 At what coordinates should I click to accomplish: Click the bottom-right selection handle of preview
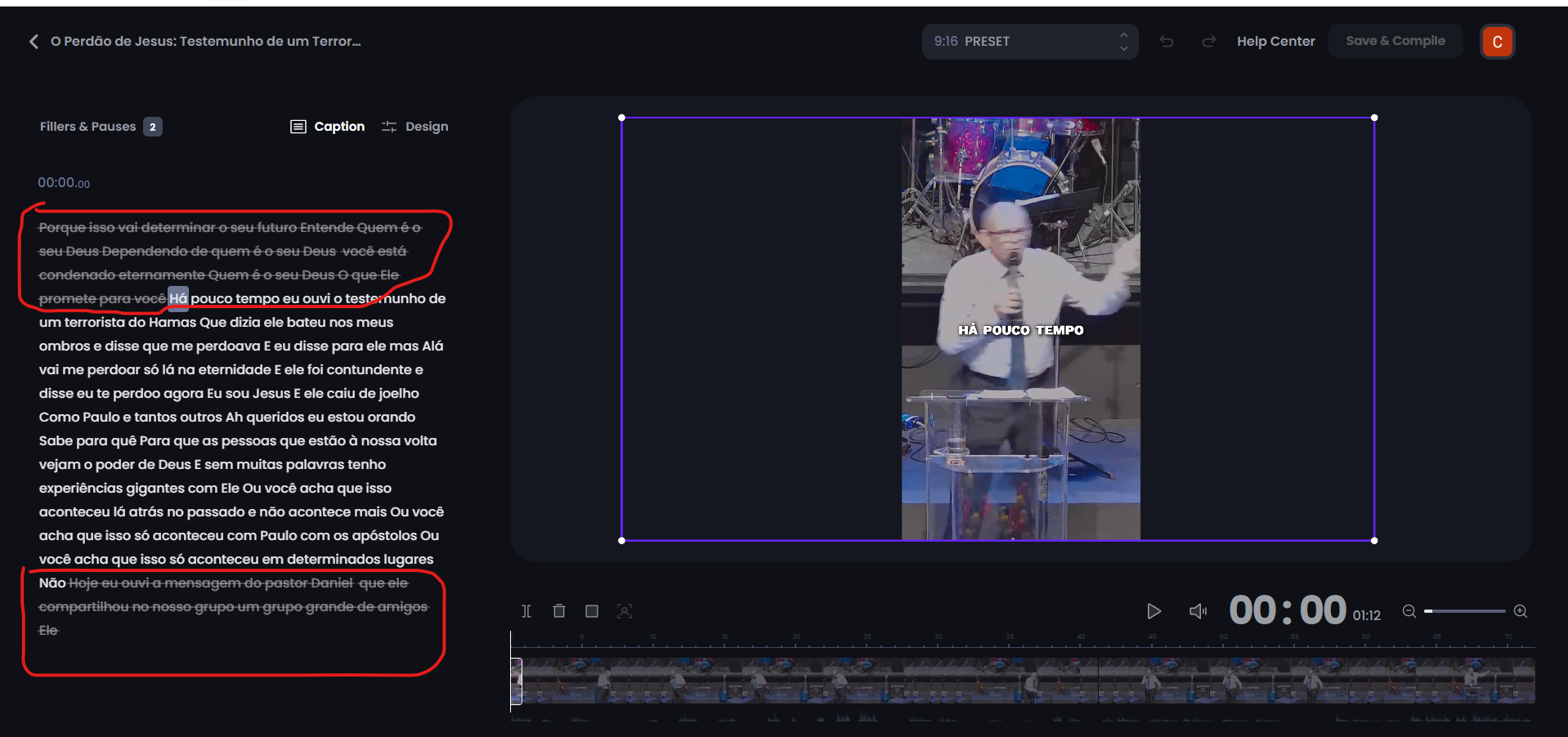1374,540
